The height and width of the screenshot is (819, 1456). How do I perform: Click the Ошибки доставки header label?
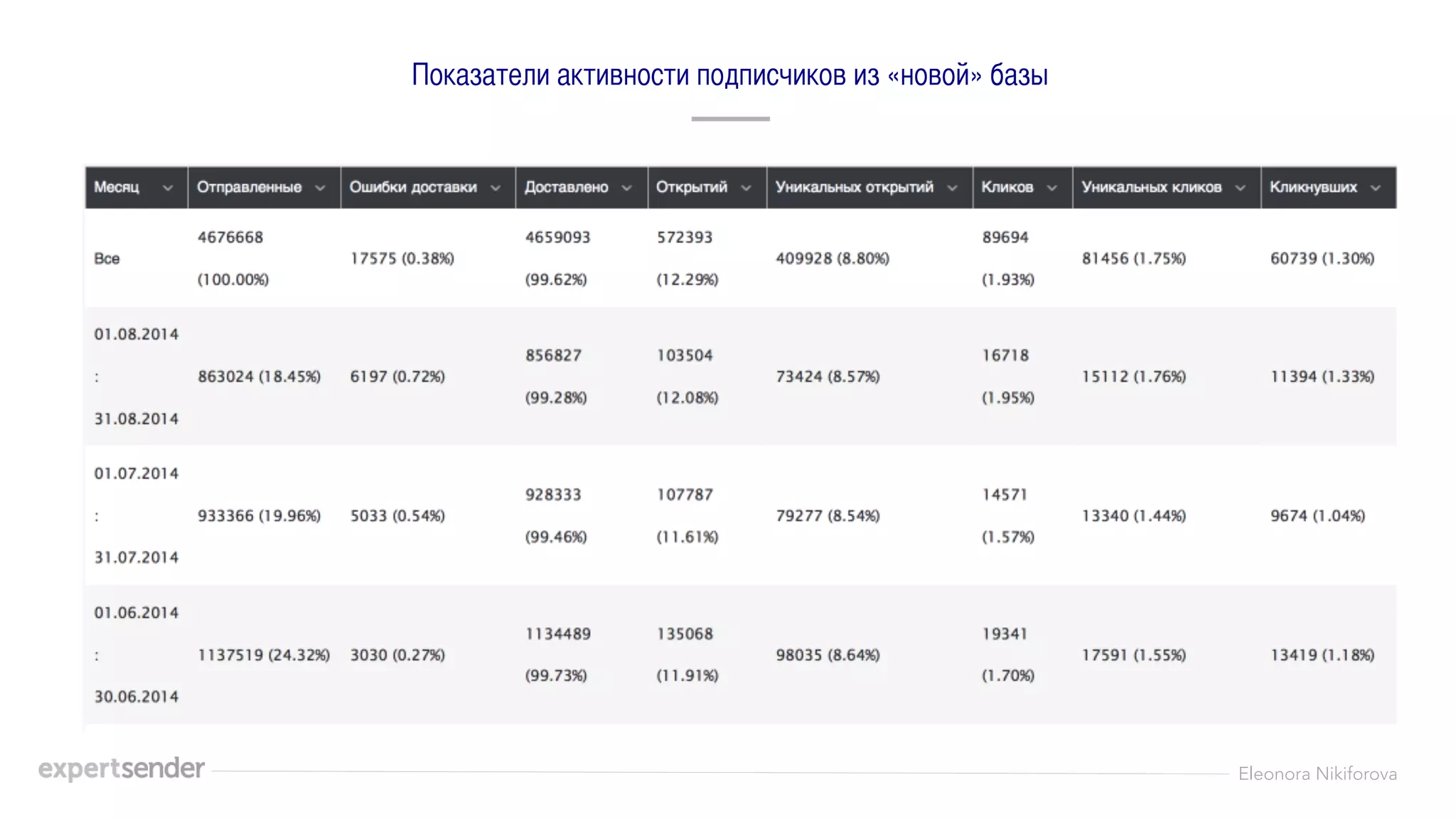point(413,188)
